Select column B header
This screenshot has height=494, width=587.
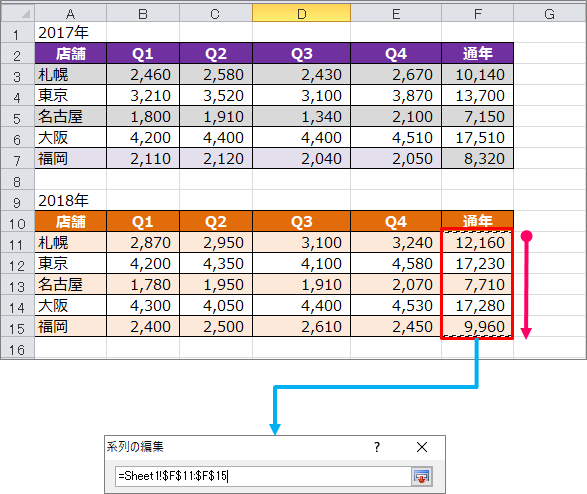coord(143,14)
